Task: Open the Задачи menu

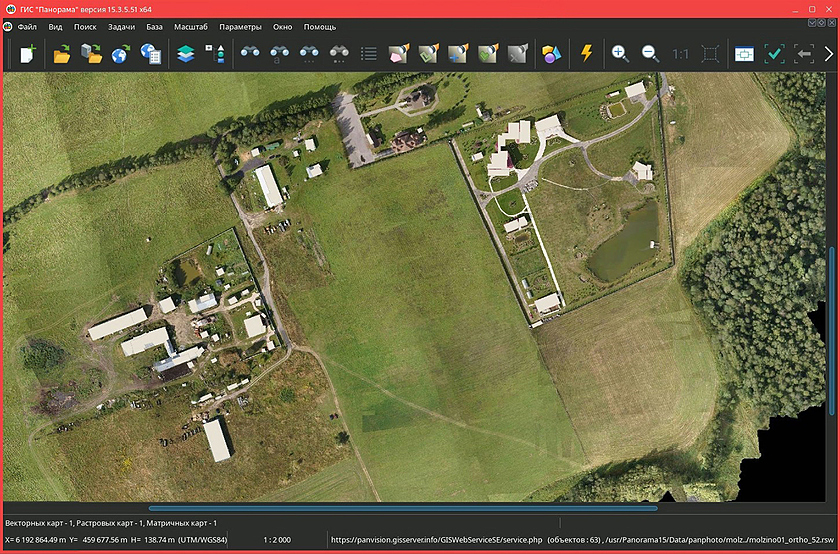Action: pos(121,27)
